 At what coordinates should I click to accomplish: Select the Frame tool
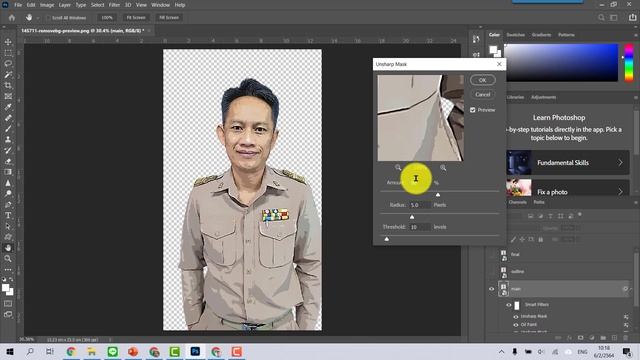click(x=8, y=96)
